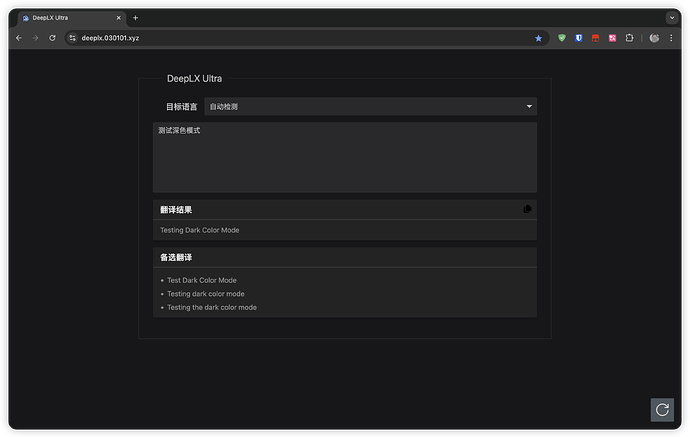This screenshot has width=690, height=437.
Task: Open the green shield extension
Action: 562,38
